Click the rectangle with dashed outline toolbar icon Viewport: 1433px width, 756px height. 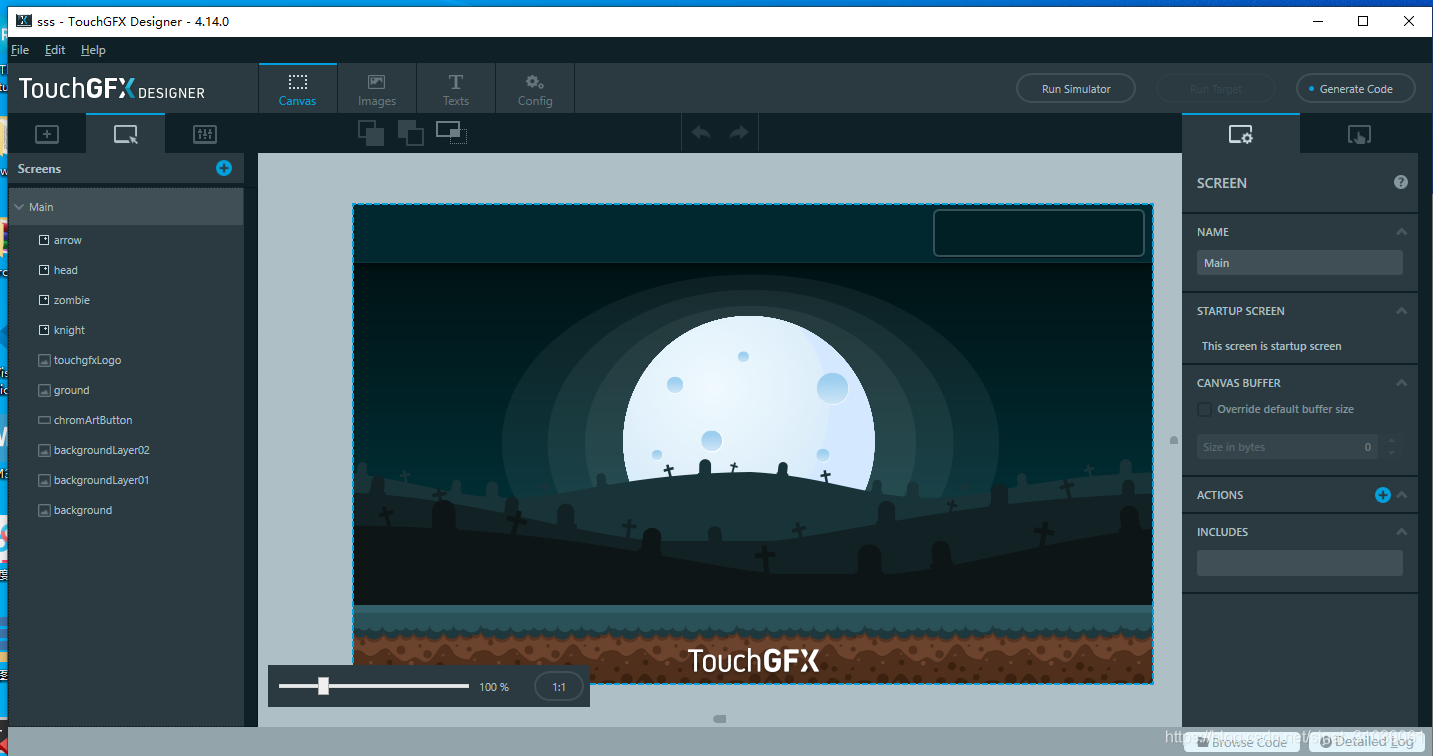(451, 133)
